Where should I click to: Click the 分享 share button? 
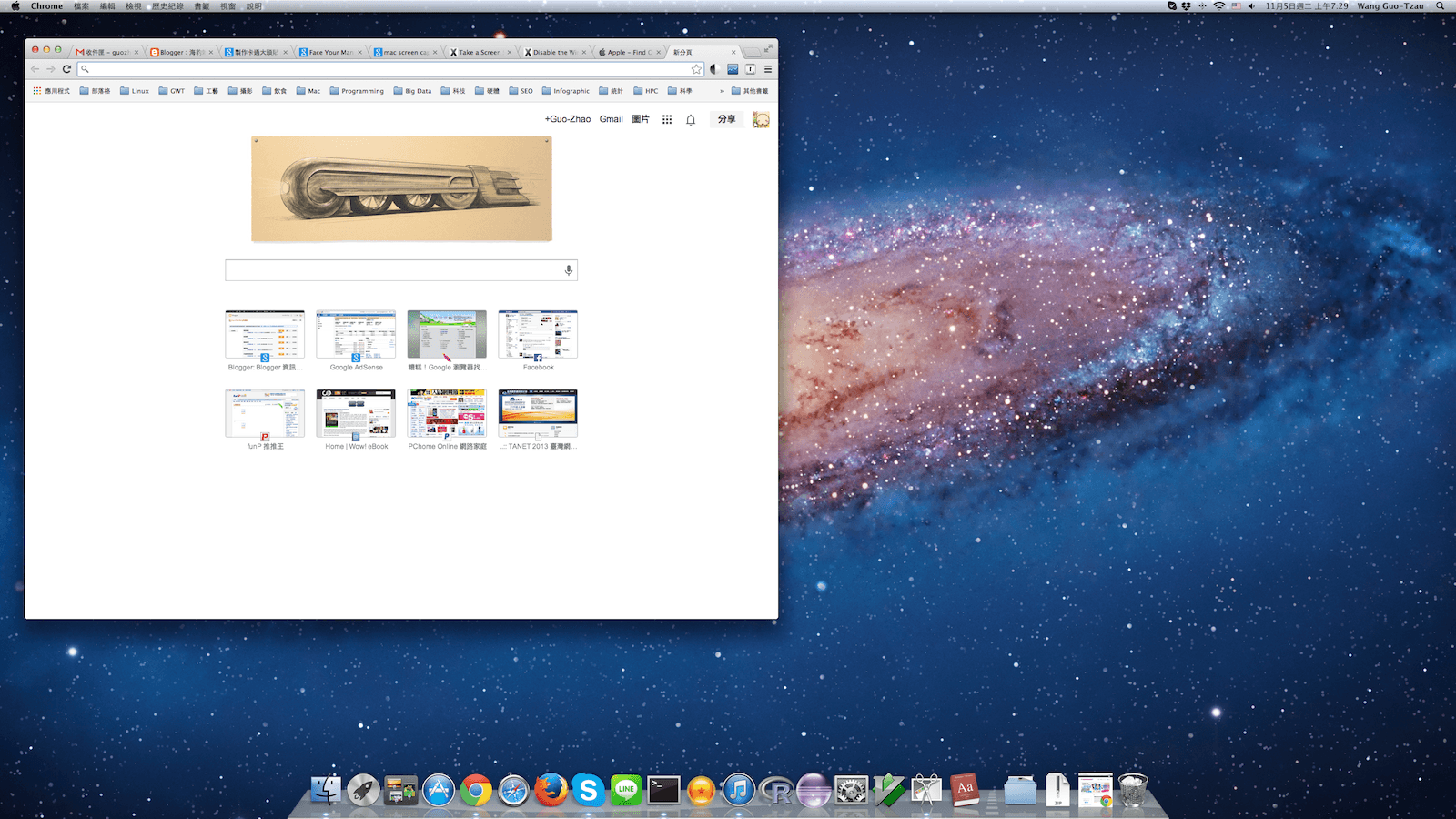point(726,119)
